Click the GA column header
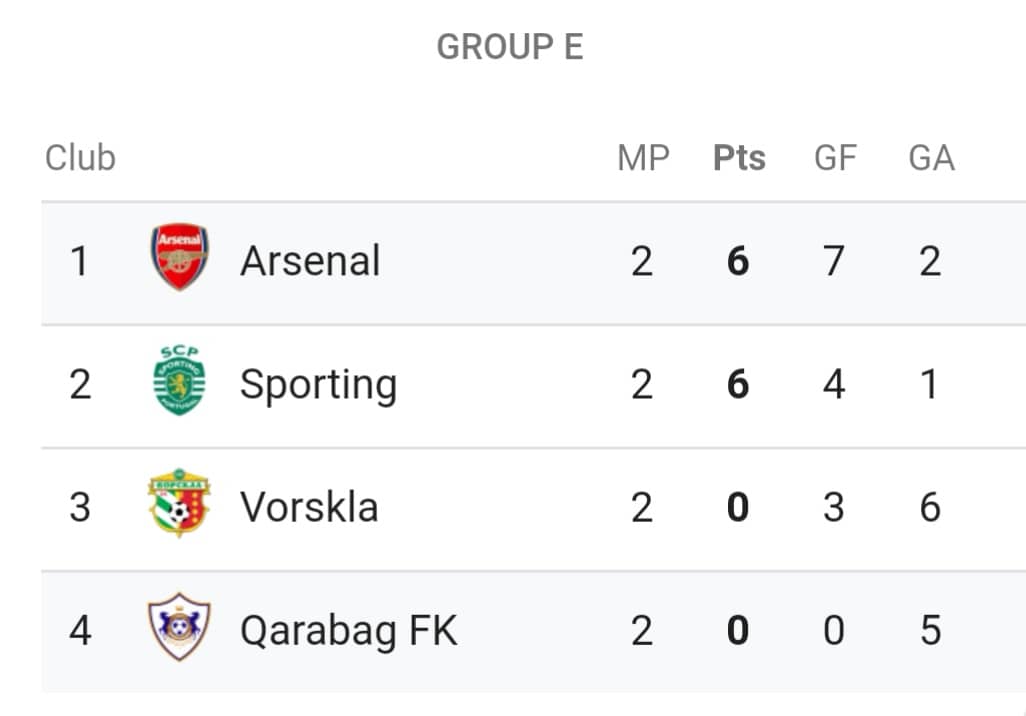 click(x=932, y=158)
